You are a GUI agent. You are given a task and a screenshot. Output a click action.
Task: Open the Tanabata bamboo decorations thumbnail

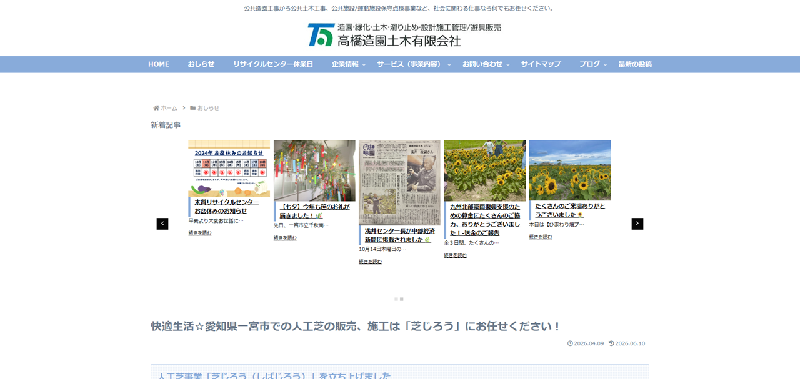[315, 170]
